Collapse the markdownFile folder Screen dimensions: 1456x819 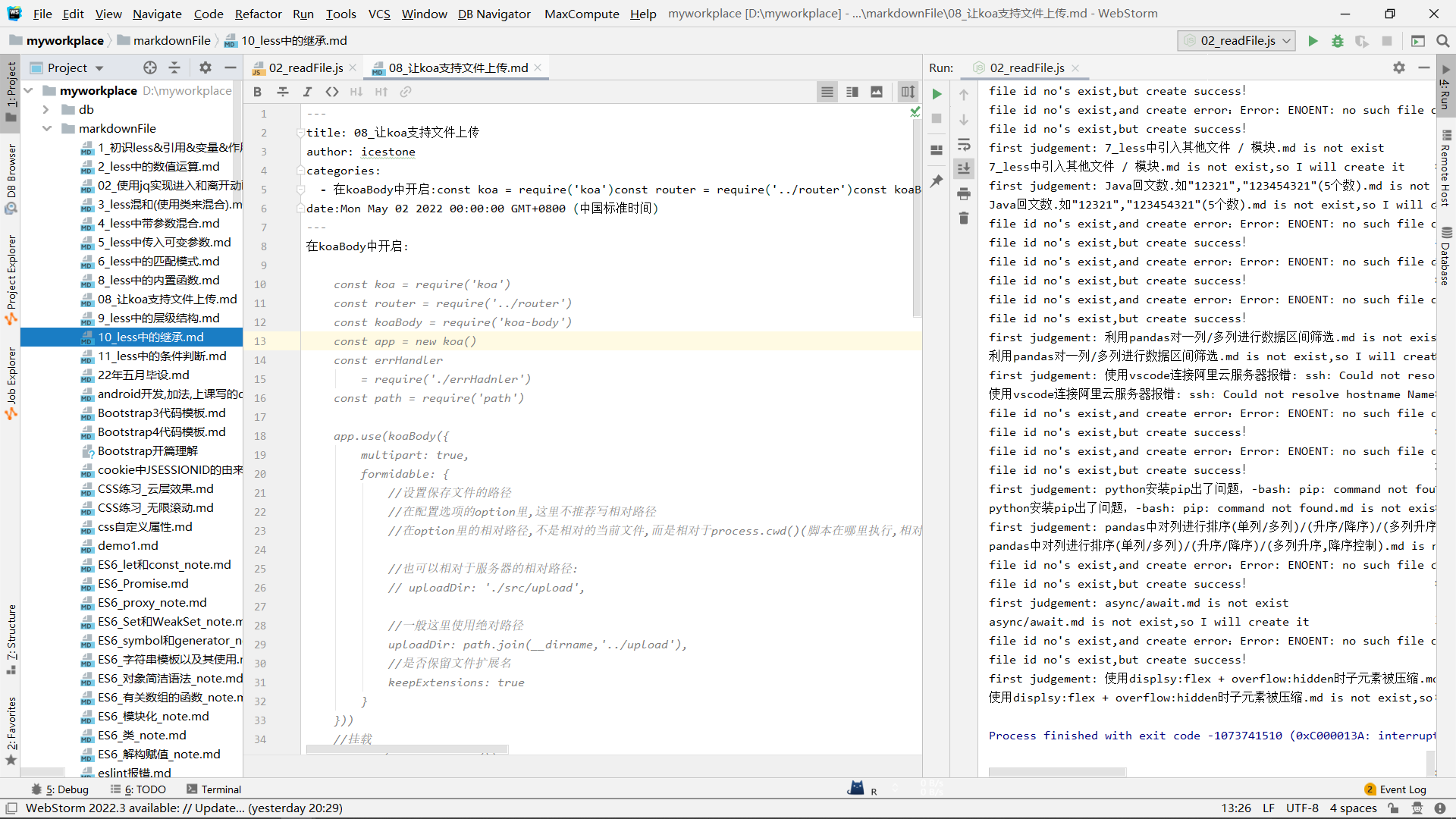tap(47, 129)
